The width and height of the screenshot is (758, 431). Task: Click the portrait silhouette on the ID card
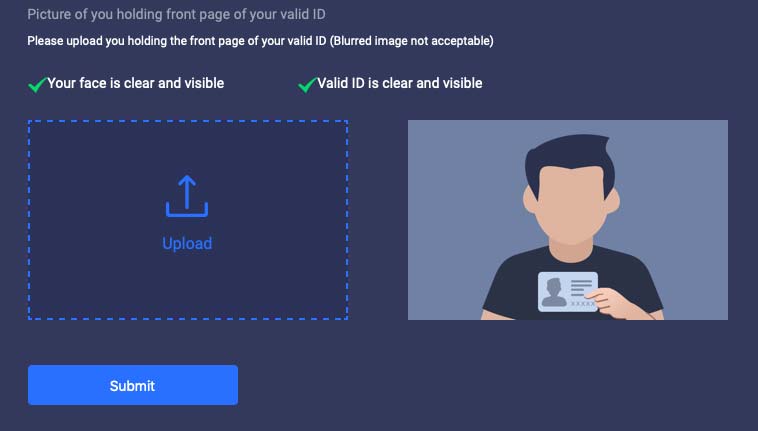[x=554, y=293]
